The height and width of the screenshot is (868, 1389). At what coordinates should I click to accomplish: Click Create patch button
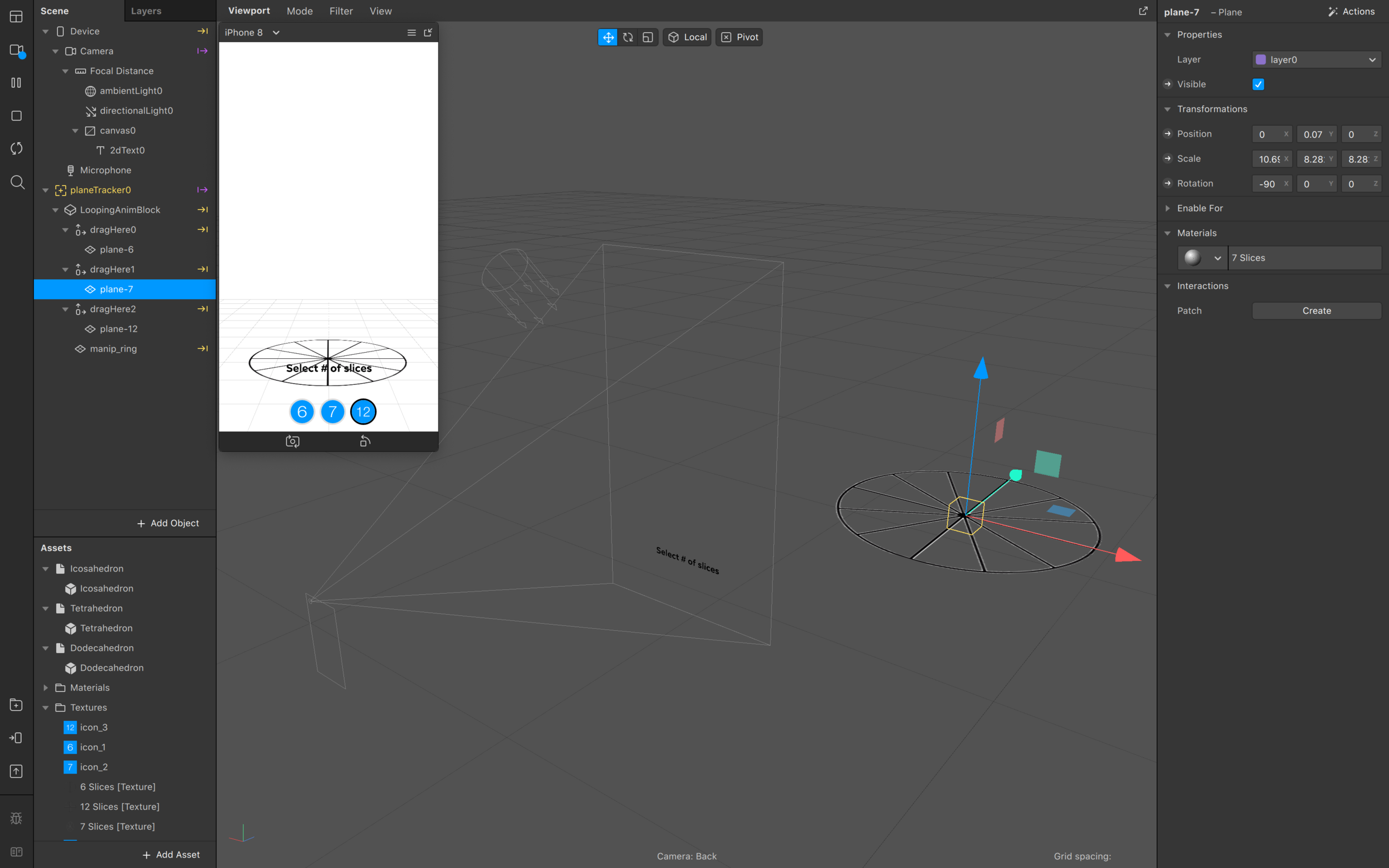point(1316,310)
